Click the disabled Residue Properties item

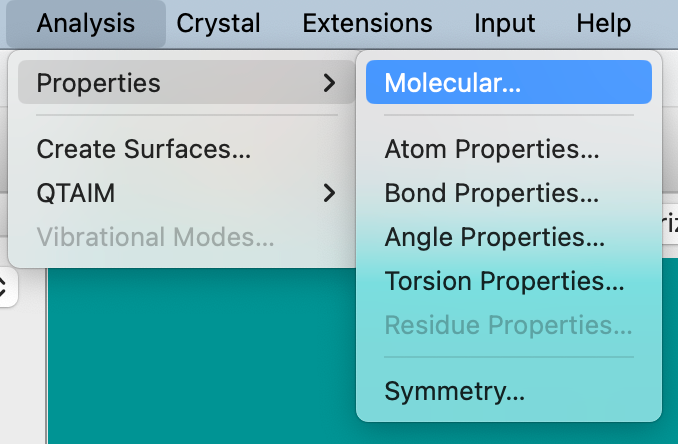pyautogui.click(x=508, y=325)
